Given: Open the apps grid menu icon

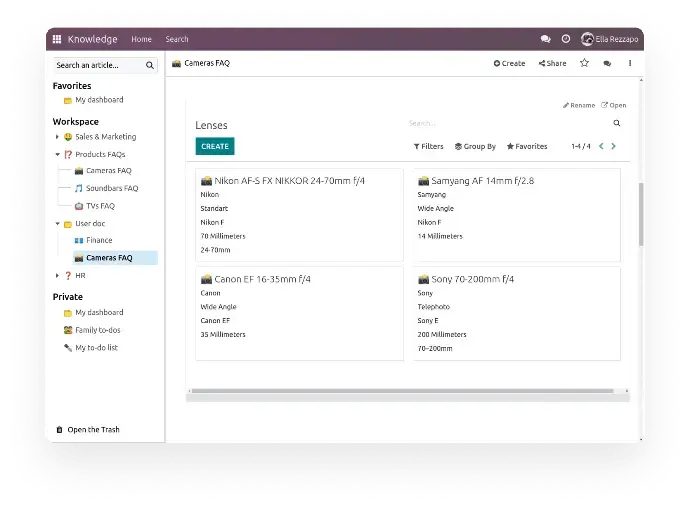Looking at the screenshot, I should pyautogui.click(x=57, y=39).
